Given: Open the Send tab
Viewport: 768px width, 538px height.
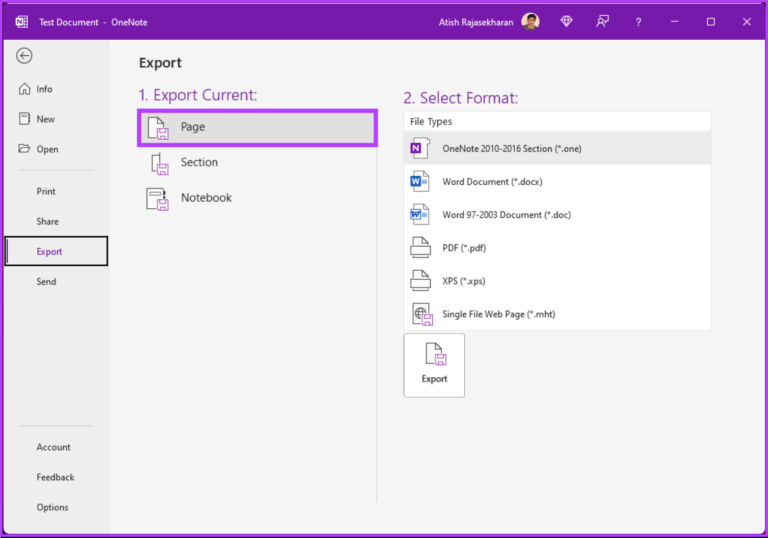Looking at the screenshot, I should pyautogui.click(x=56, y=282).
